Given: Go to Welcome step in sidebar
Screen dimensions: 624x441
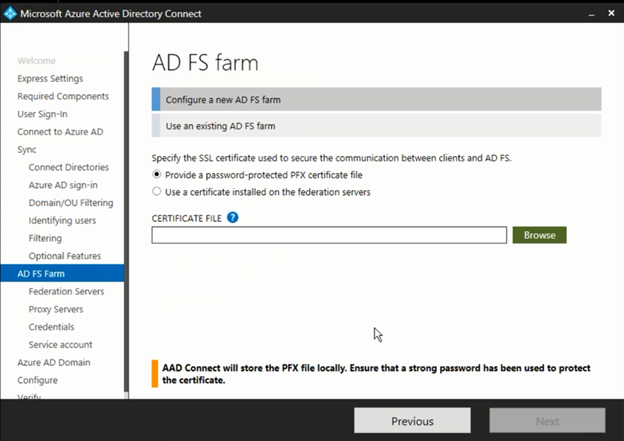Looking at the screenshot, I should pyautogui.click(x=36, y=61).
